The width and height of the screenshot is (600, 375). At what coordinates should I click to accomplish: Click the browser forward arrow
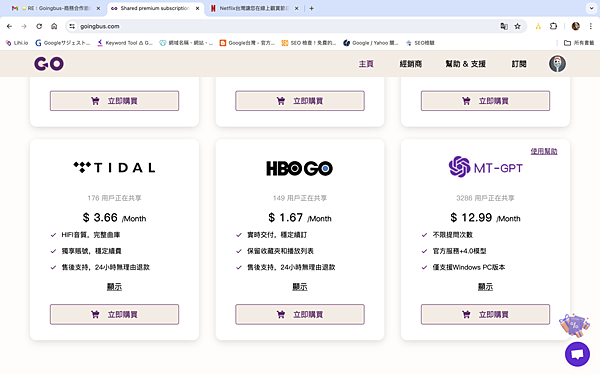pyautogui.click(x=24, y=26)
